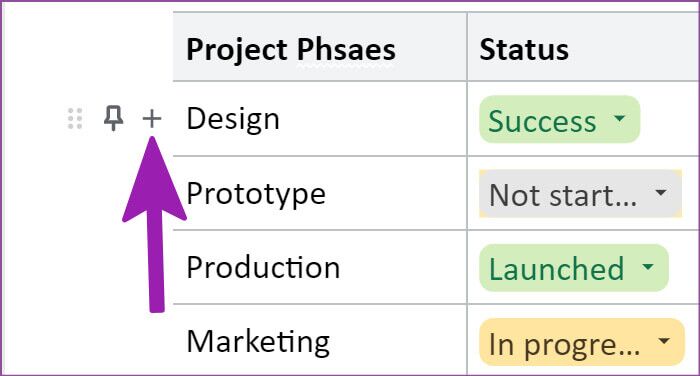
Task: Select the Not started status chip
Action: 580,193
